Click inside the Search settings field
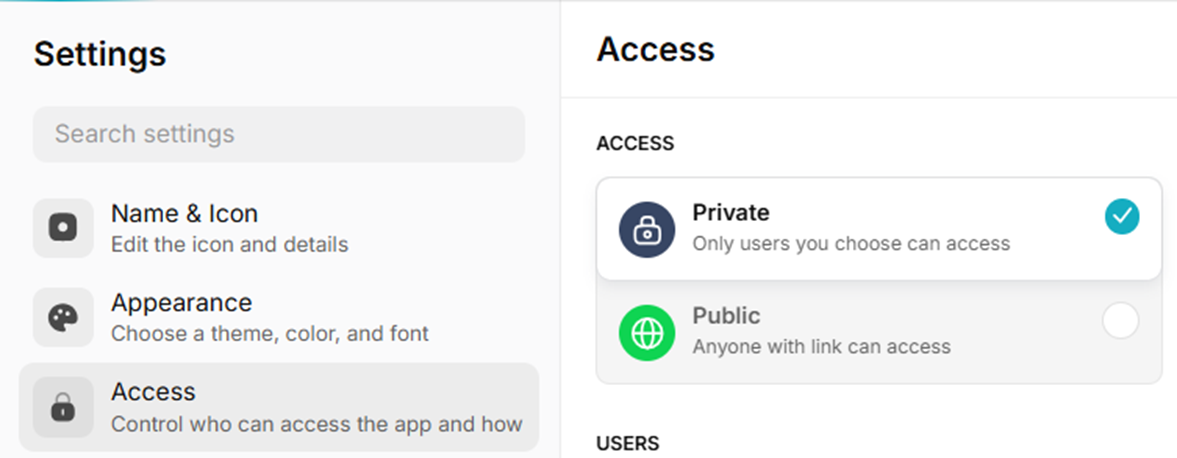Image resolution: width=1177 pixels, height=458 pixels. 278,134
